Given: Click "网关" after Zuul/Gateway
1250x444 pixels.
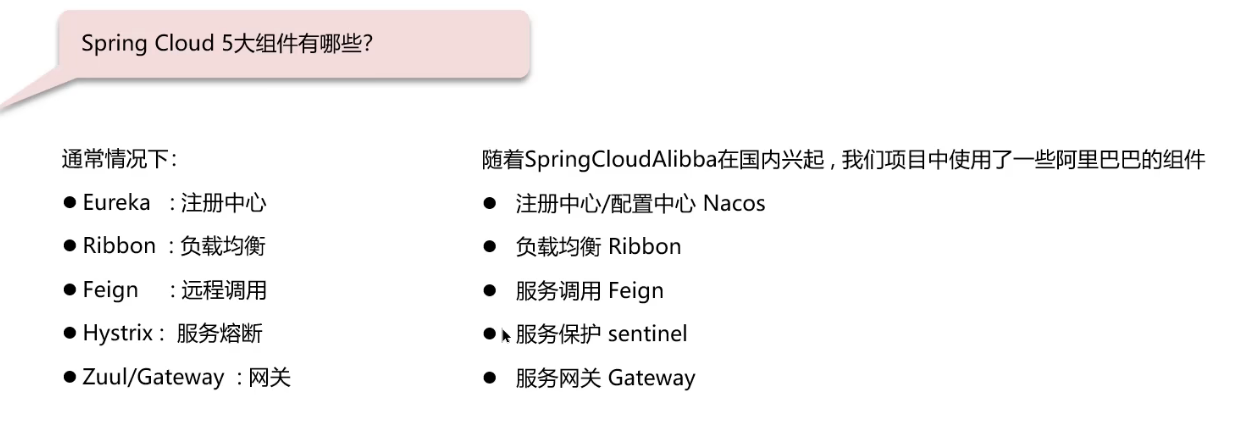Looking at the screenshot, I should click(x=269, y=377).
